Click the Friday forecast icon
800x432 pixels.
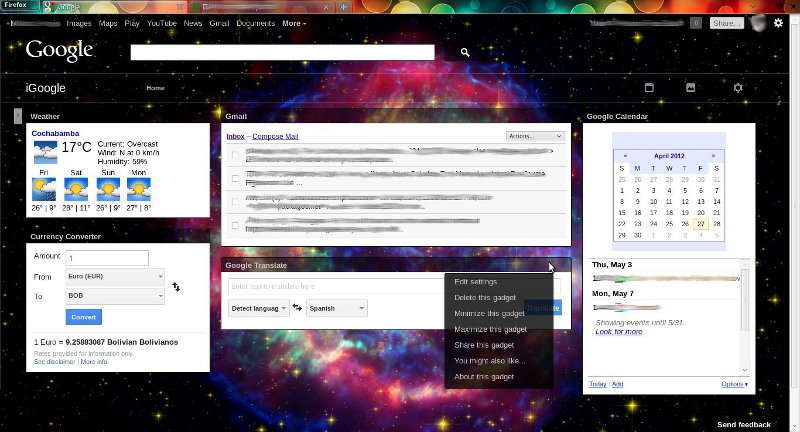tap(44, 189)
